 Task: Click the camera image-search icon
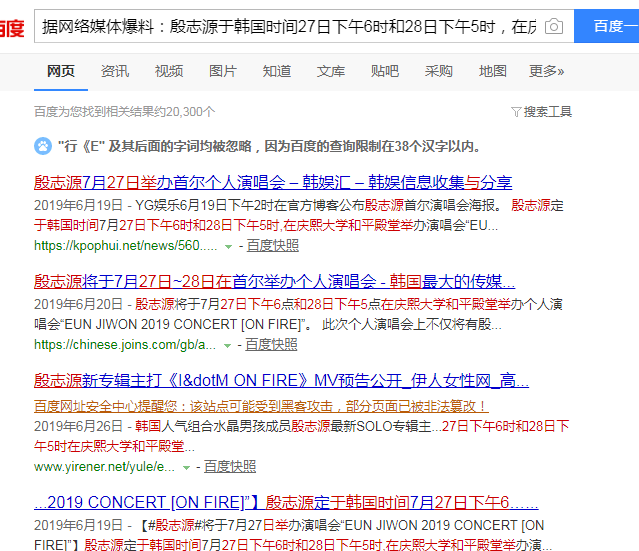click(554, 26)
